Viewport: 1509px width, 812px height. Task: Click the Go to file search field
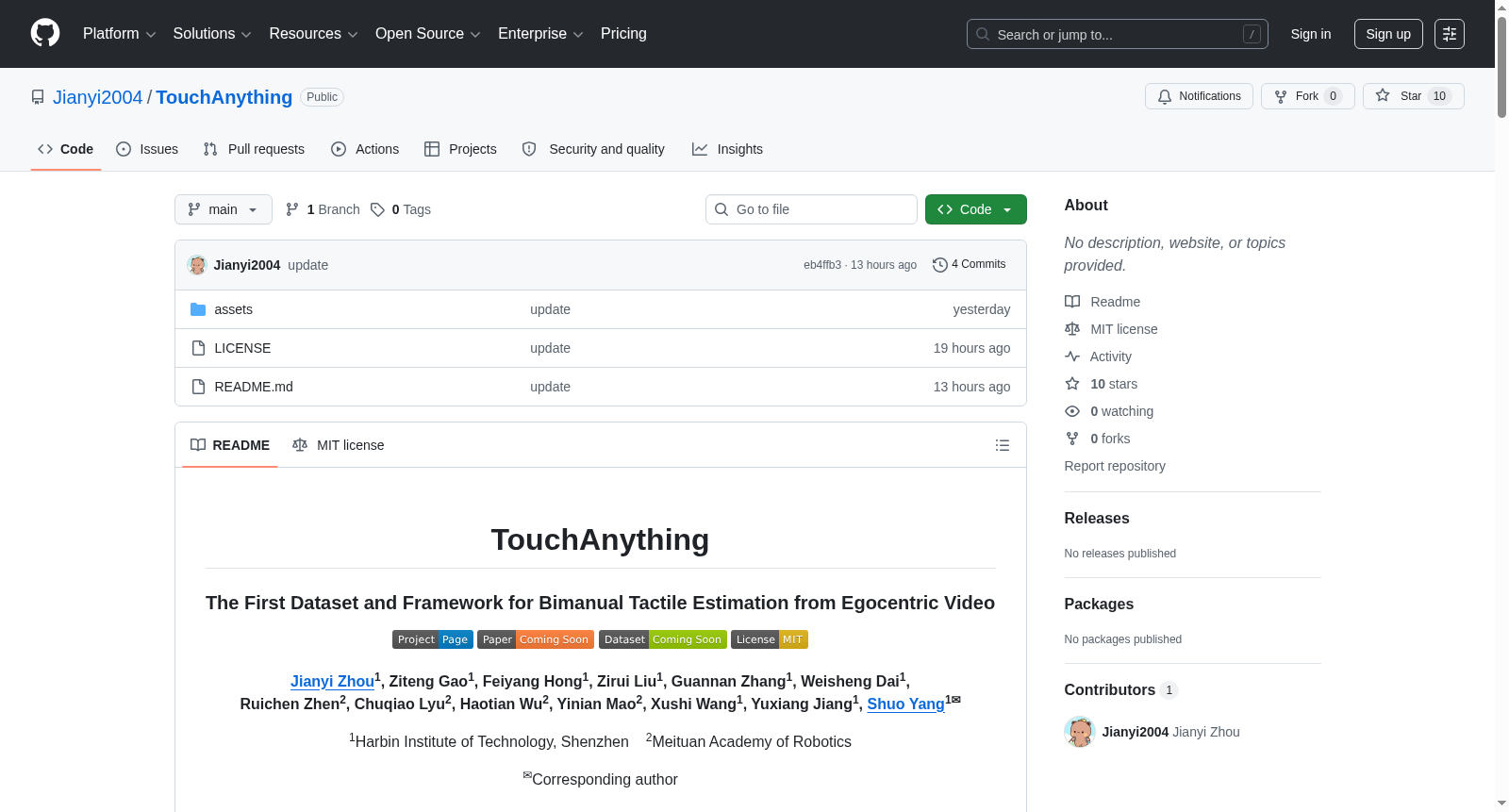pos(811,209)
